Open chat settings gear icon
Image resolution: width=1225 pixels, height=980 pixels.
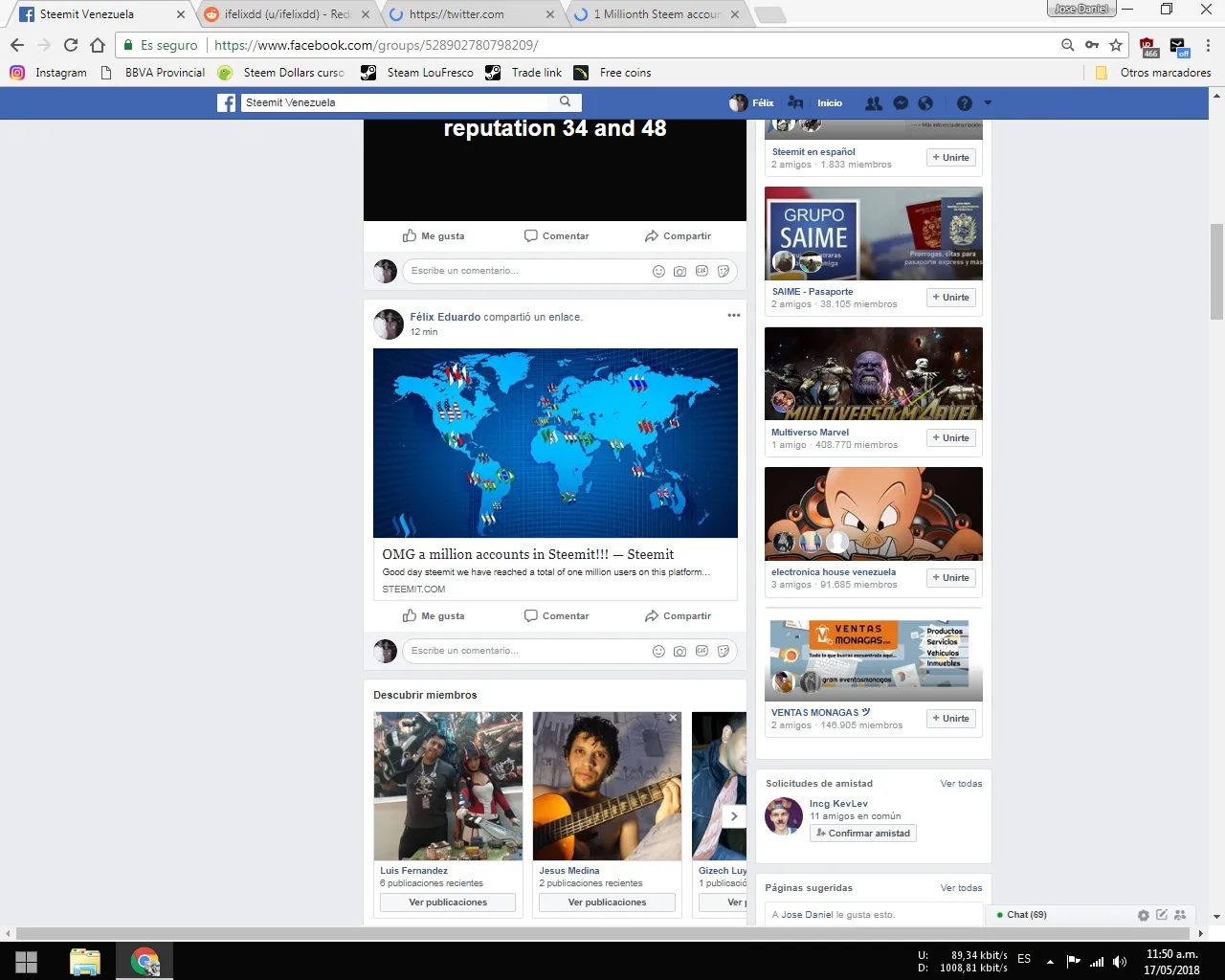click(1143, 915)
